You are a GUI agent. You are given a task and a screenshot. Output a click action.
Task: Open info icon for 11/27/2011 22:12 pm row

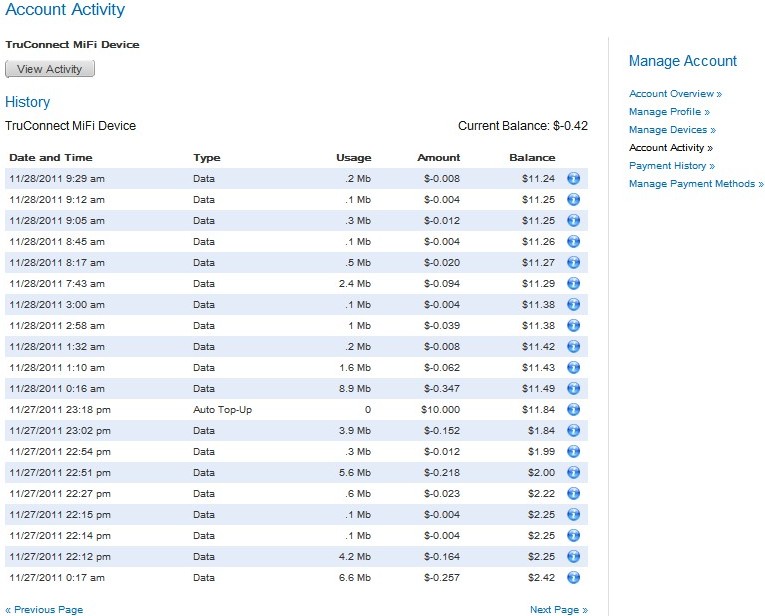(573, 556)
